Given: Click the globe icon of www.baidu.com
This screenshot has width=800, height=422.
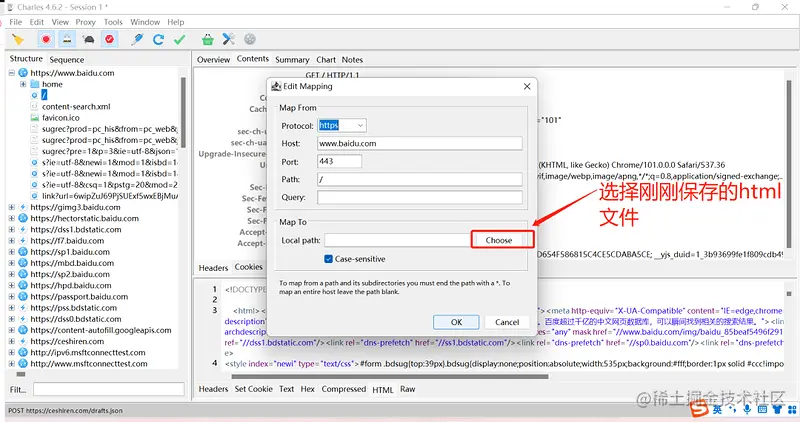Looking at the screenshot, I should pyautogui.click(x=23, y=73).
